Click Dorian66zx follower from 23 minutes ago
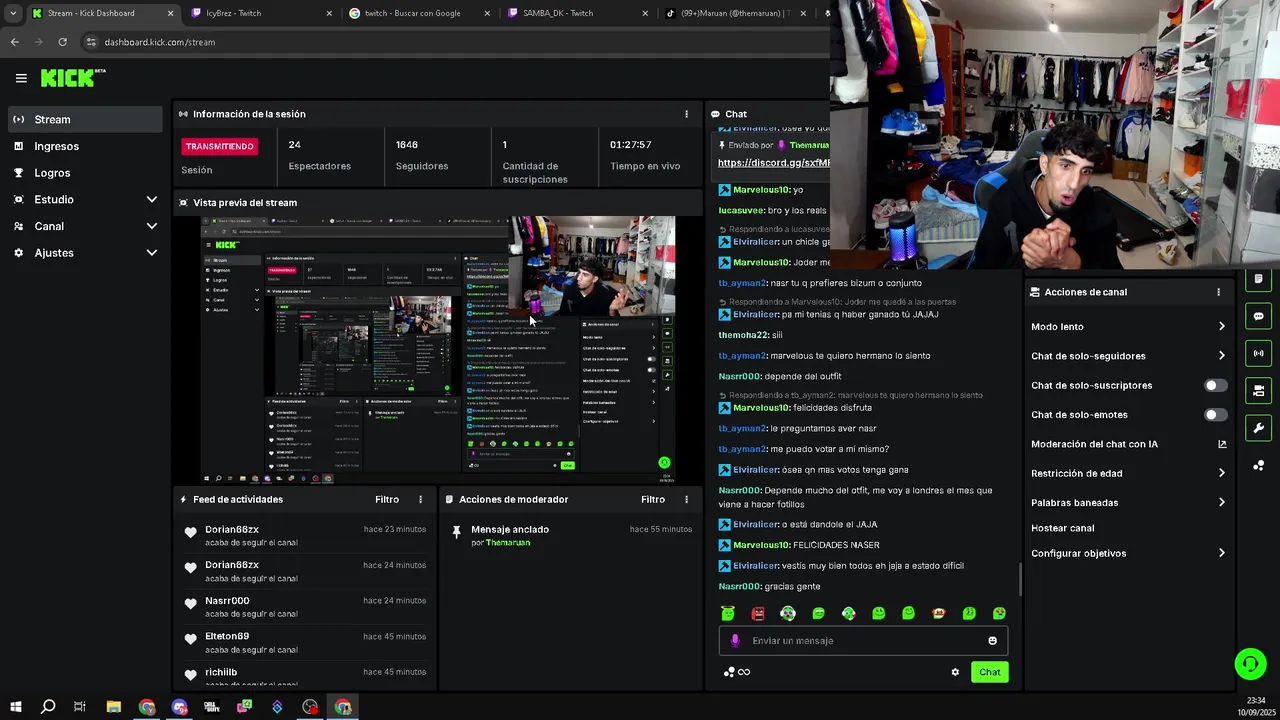The image size is (1280, 720). 232,529
